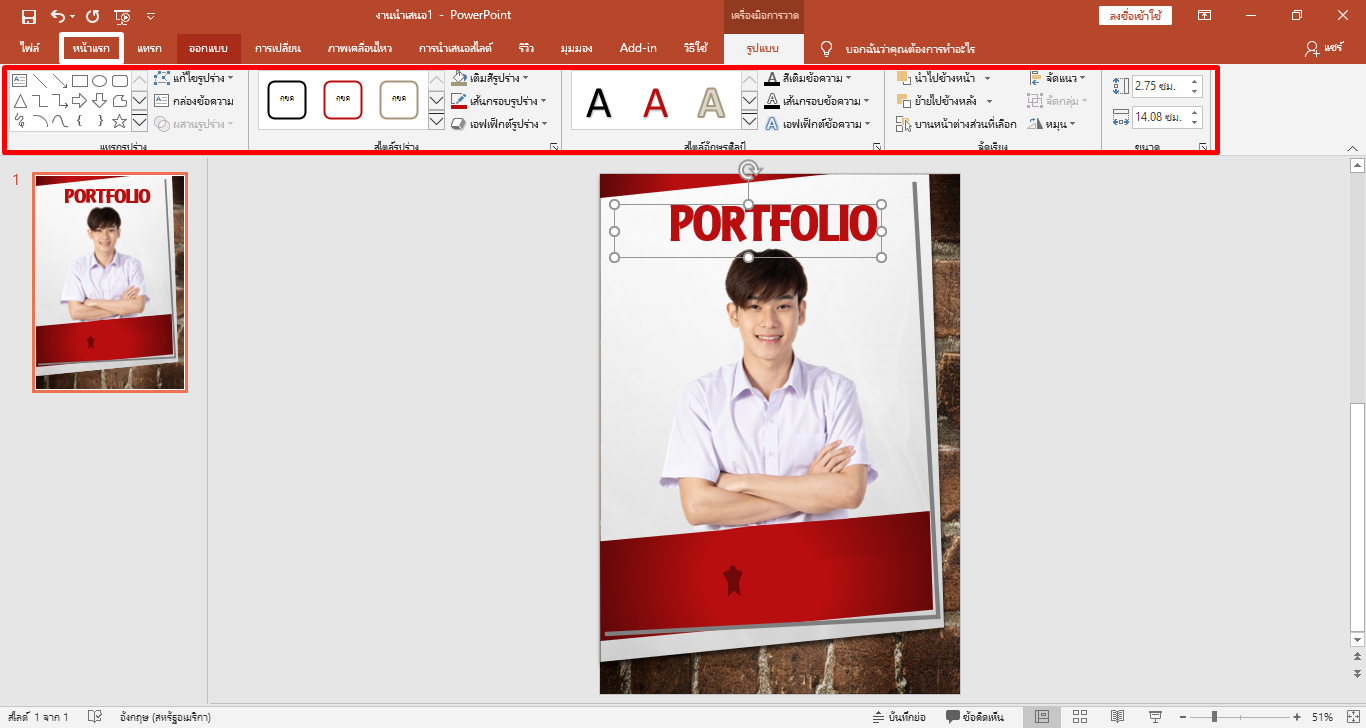Switch to Slide Sorter view in status bar
The image size is (1366, 728).
pos(1080,717)
